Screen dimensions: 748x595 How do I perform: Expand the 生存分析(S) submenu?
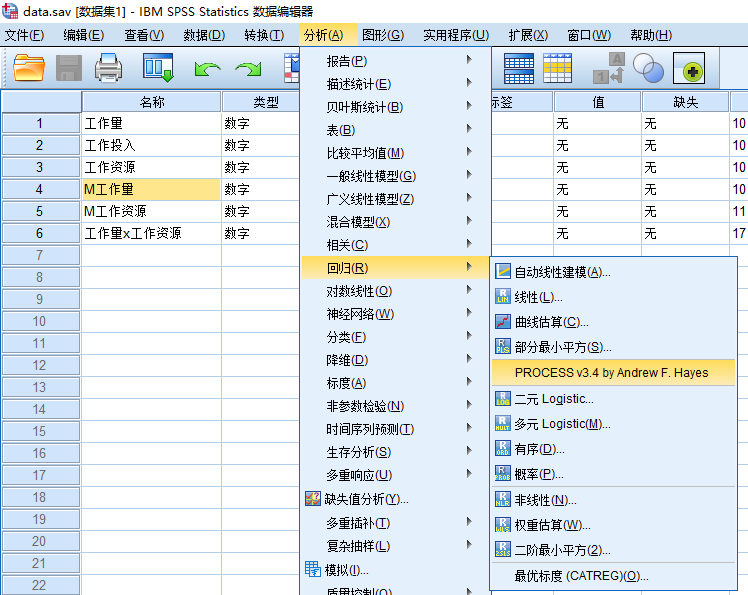[x=396, y=452]
